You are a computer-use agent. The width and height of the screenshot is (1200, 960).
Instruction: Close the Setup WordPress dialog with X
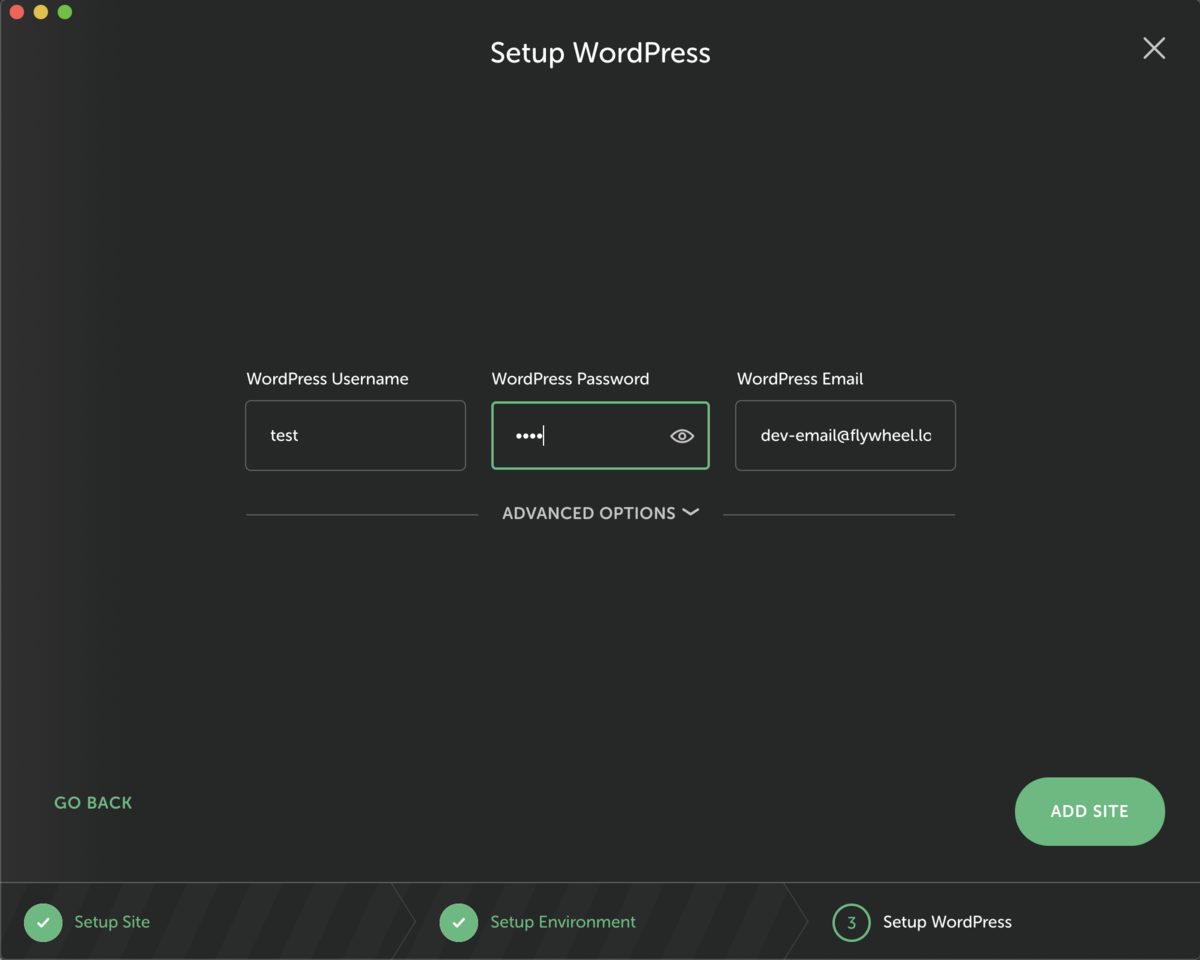click(1154, 48)
